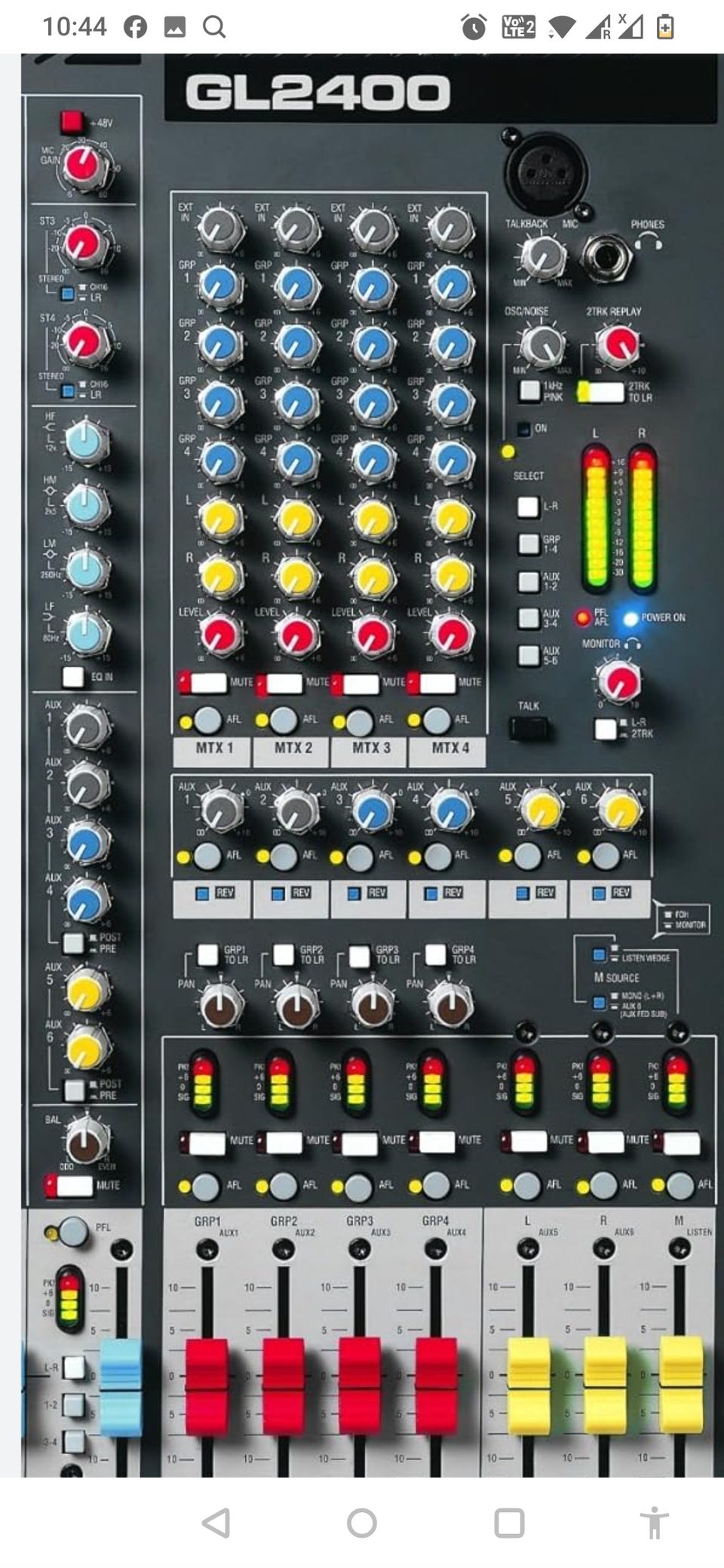Viewport: 724px width, 1568px height.
Task: Select GRP 1-4 monitor source button
Action: [528, 544]
